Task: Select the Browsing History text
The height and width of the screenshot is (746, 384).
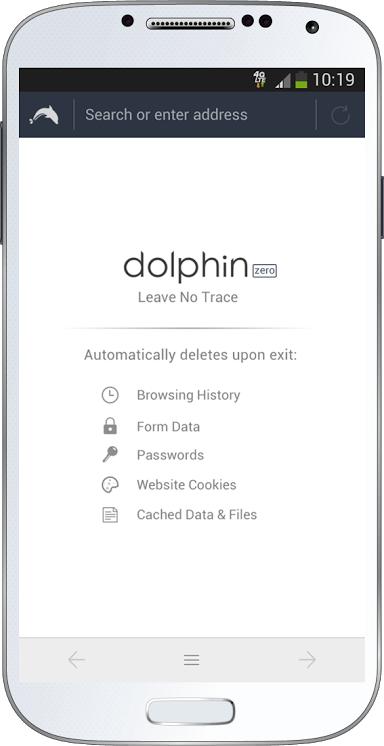Action: [188, 395]
